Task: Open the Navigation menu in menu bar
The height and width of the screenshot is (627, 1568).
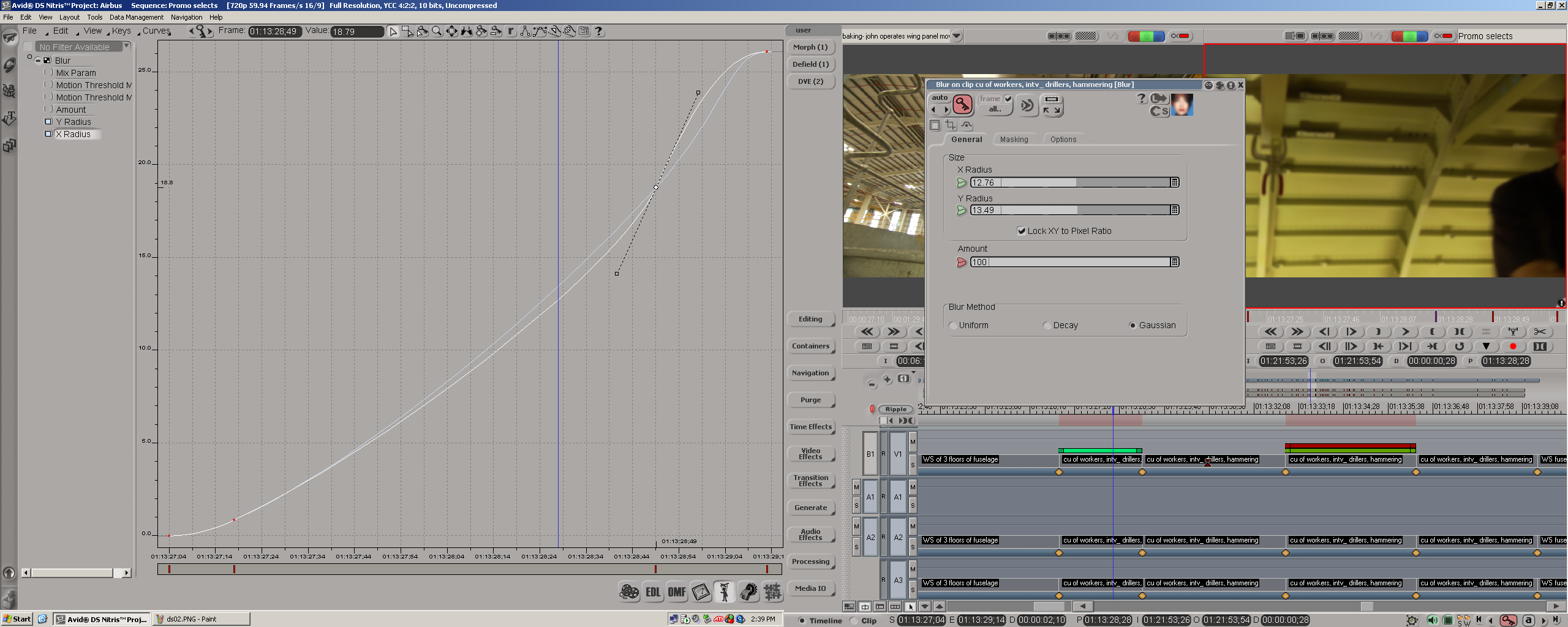Action: 186,17
